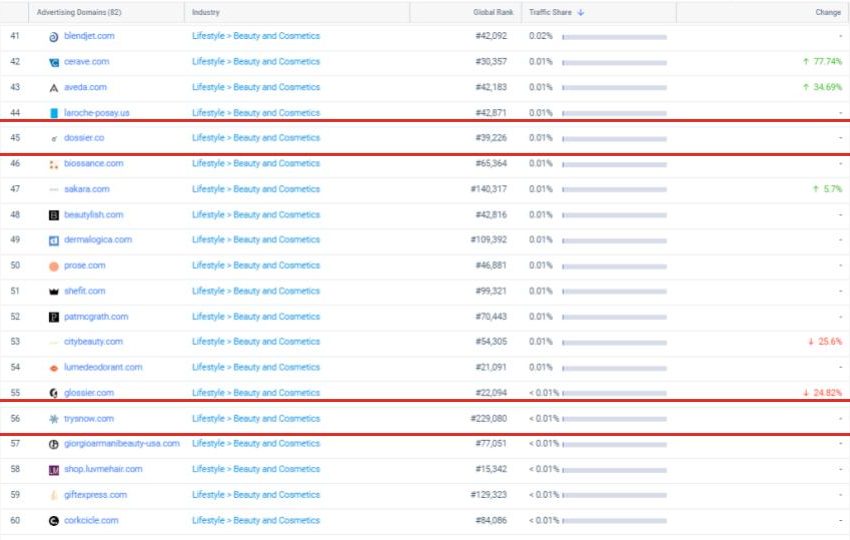
Task: Open the sakara.com domain link
Action: coord(87,189)
